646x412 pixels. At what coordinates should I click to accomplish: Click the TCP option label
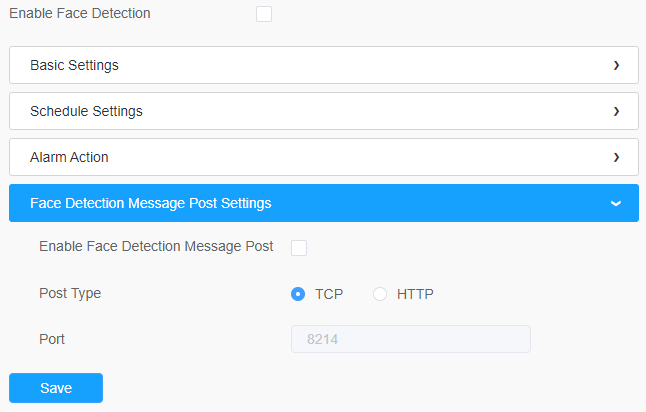click(329, 294)
